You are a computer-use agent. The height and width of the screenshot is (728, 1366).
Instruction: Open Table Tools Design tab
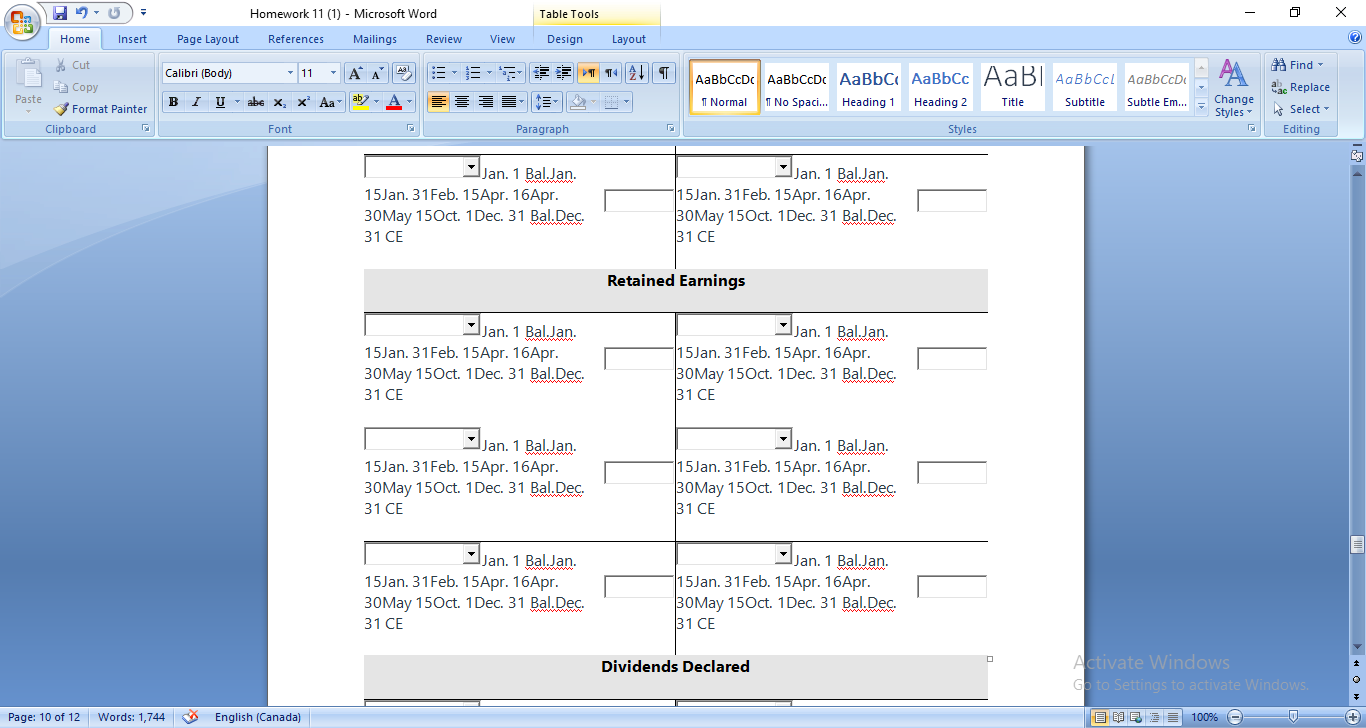tap(565, 39)
